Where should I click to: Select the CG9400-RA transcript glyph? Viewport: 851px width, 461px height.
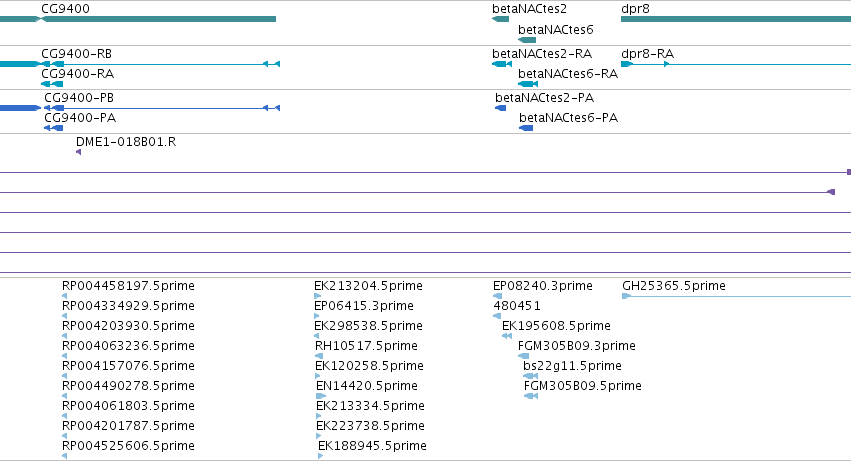[52, 84]
